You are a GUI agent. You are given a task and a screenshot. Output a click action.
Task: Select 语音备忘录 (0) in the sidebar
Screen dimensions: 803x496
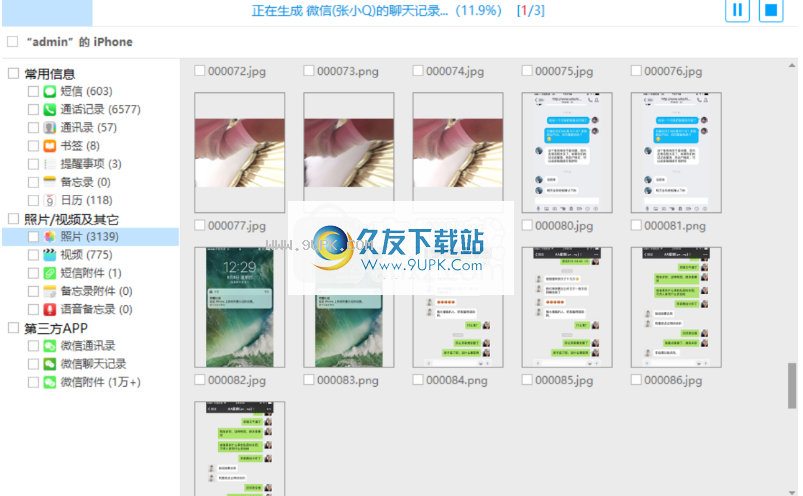tap(96, 309)
